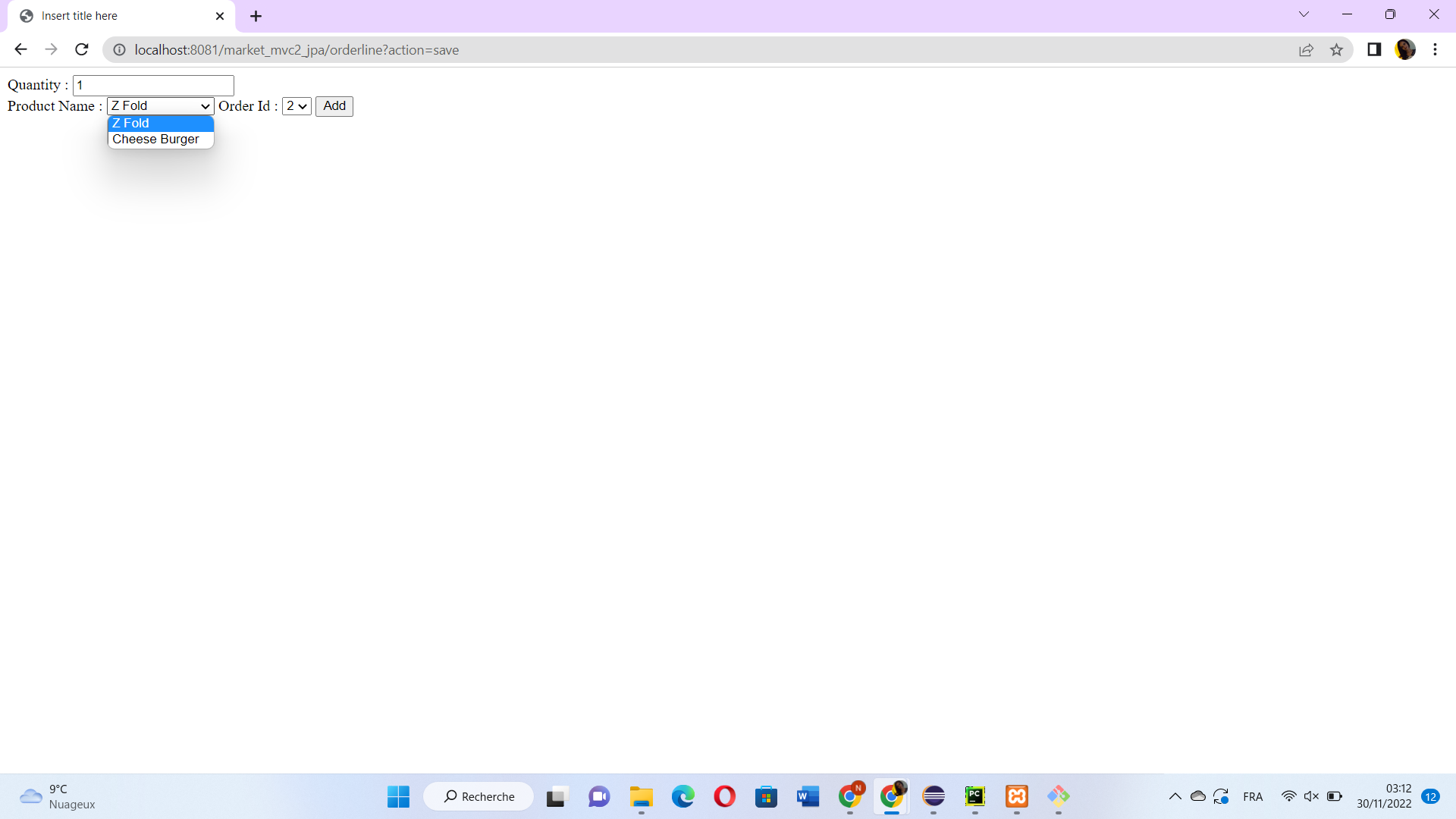Open a new browser tab
The height and width of the screenshot is (819, 1456).
pos(256,16)
